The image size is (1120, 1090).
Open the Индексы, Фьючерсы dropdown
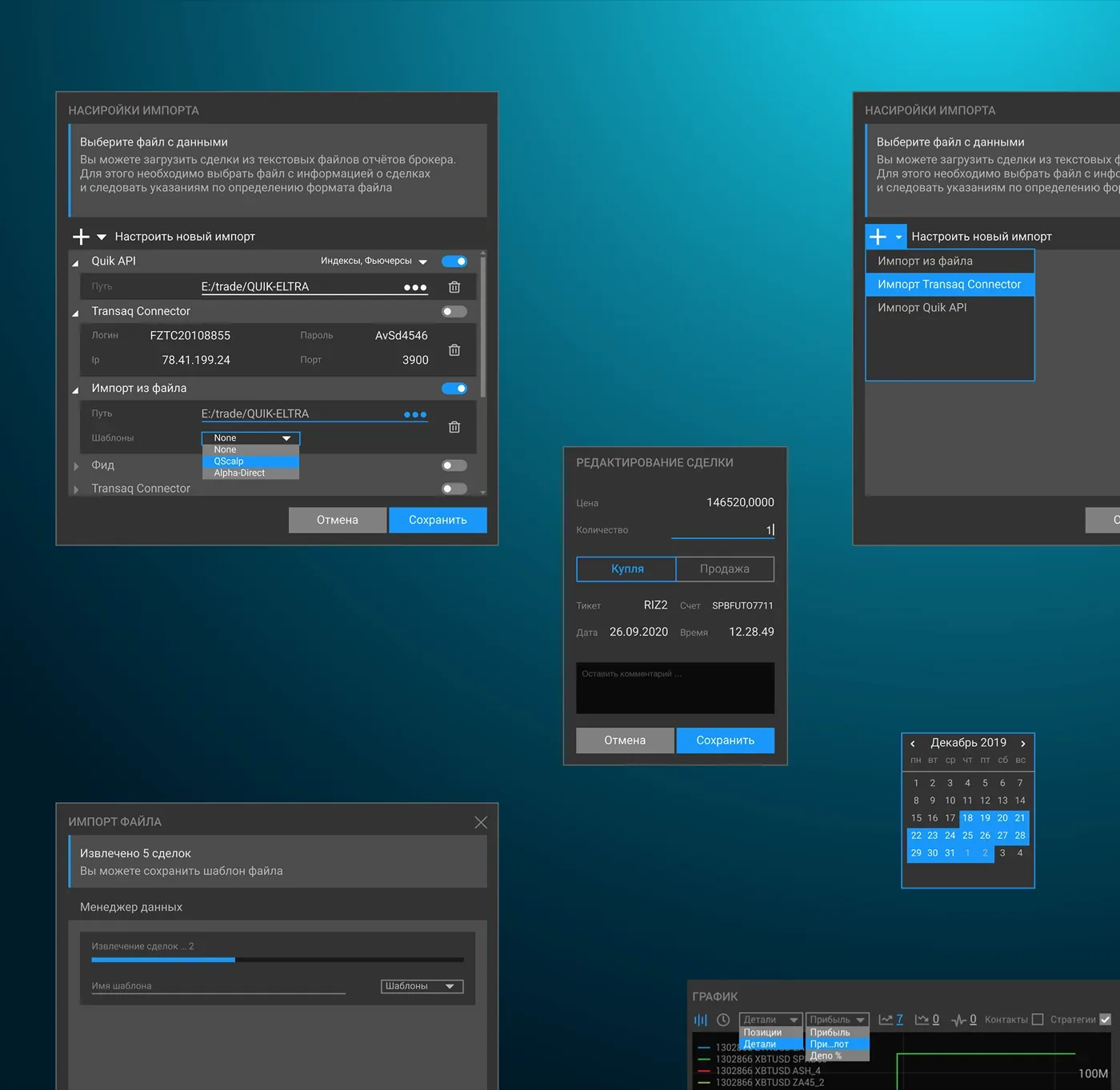(x=374, y=262)
